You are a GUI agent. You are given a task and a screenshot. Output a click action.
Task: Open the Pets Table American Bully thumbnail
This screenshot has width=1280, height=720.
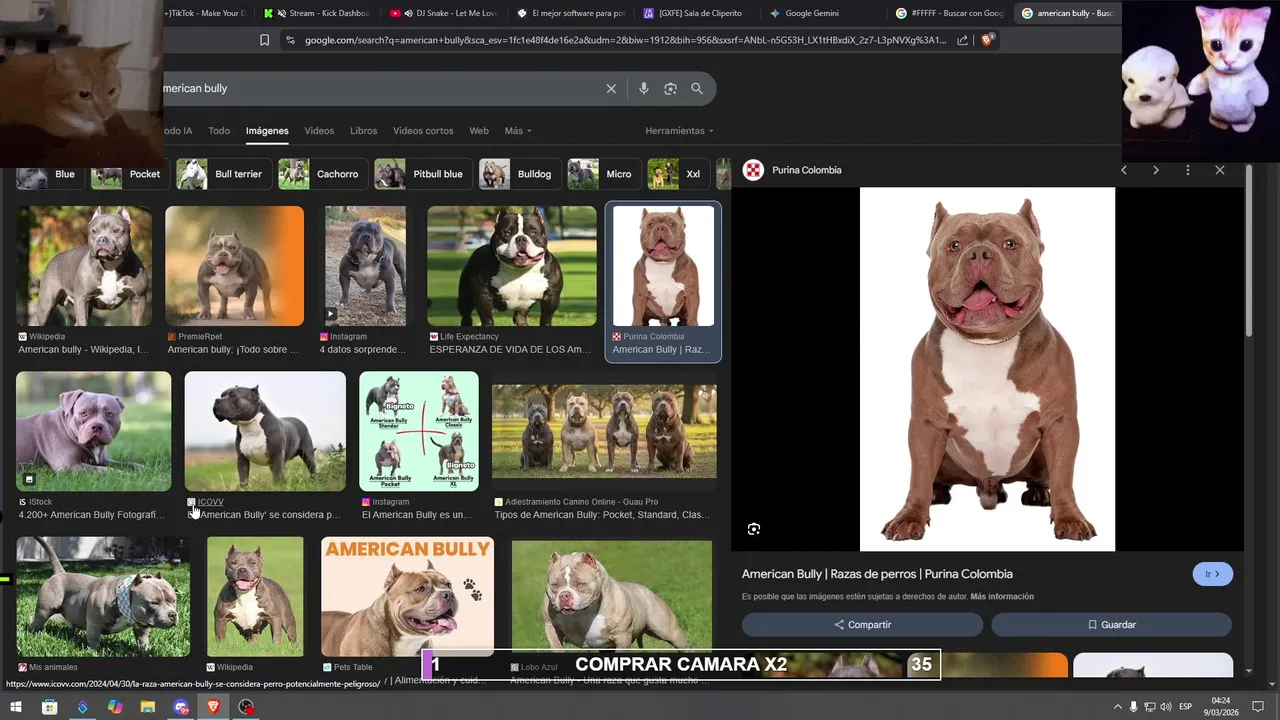click(x=407, y=597)
